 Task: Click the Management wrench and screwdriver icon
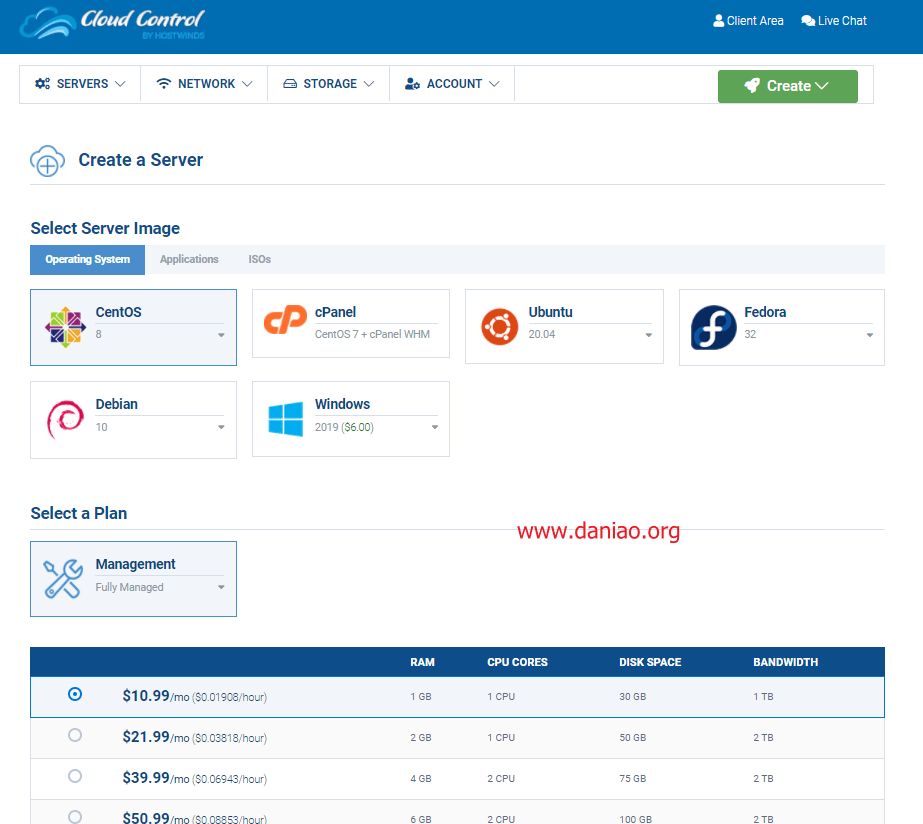click(64, 579)
